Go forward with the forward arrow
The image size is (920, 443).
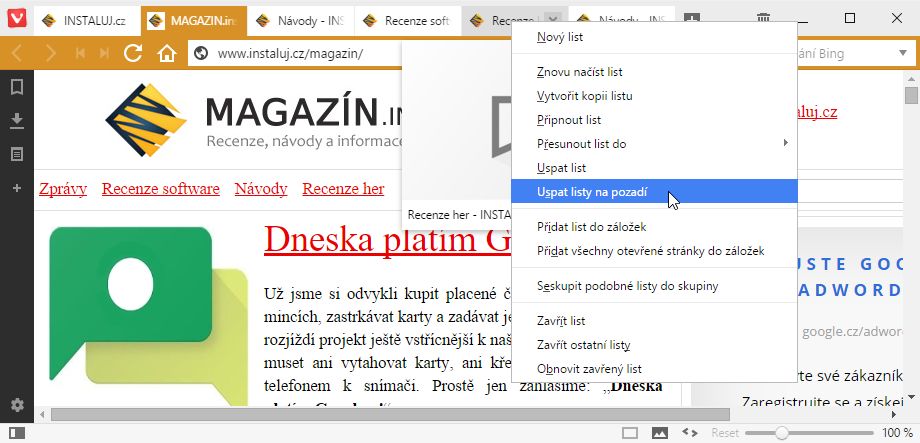(50, 53)
